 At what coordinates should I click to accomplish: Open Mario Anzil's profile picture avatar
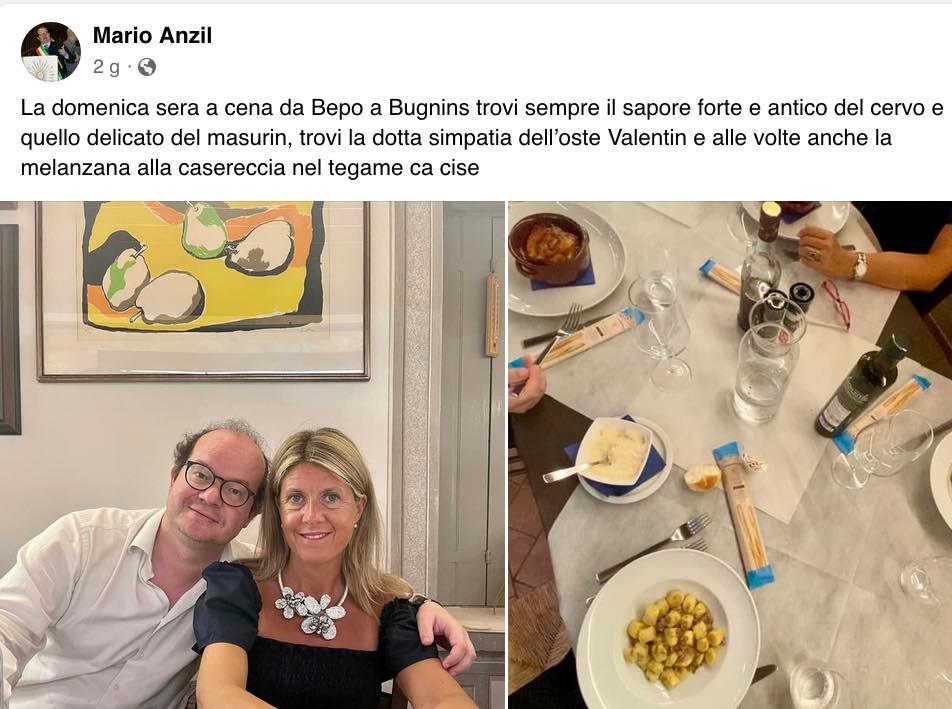pyautogui.click(x=50, y=52)
